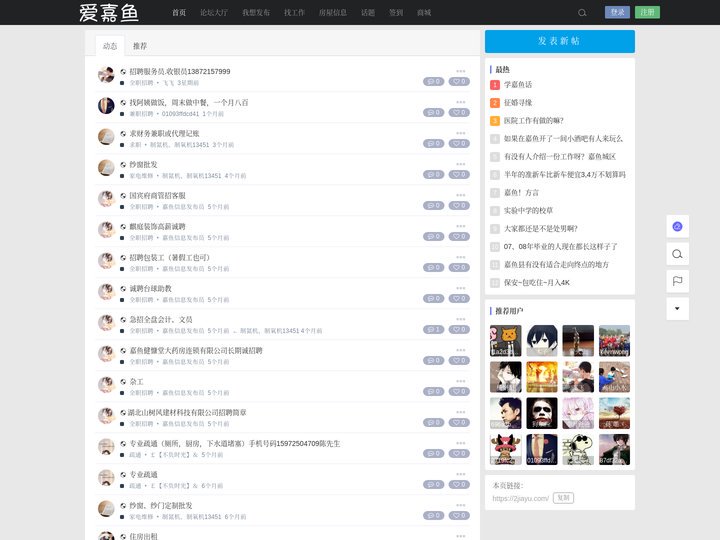Screen dimensions: 720x540
Task: Select the Joker face avatar in 推荐用户
Action: pyautogui.click(x=542, y=413)
